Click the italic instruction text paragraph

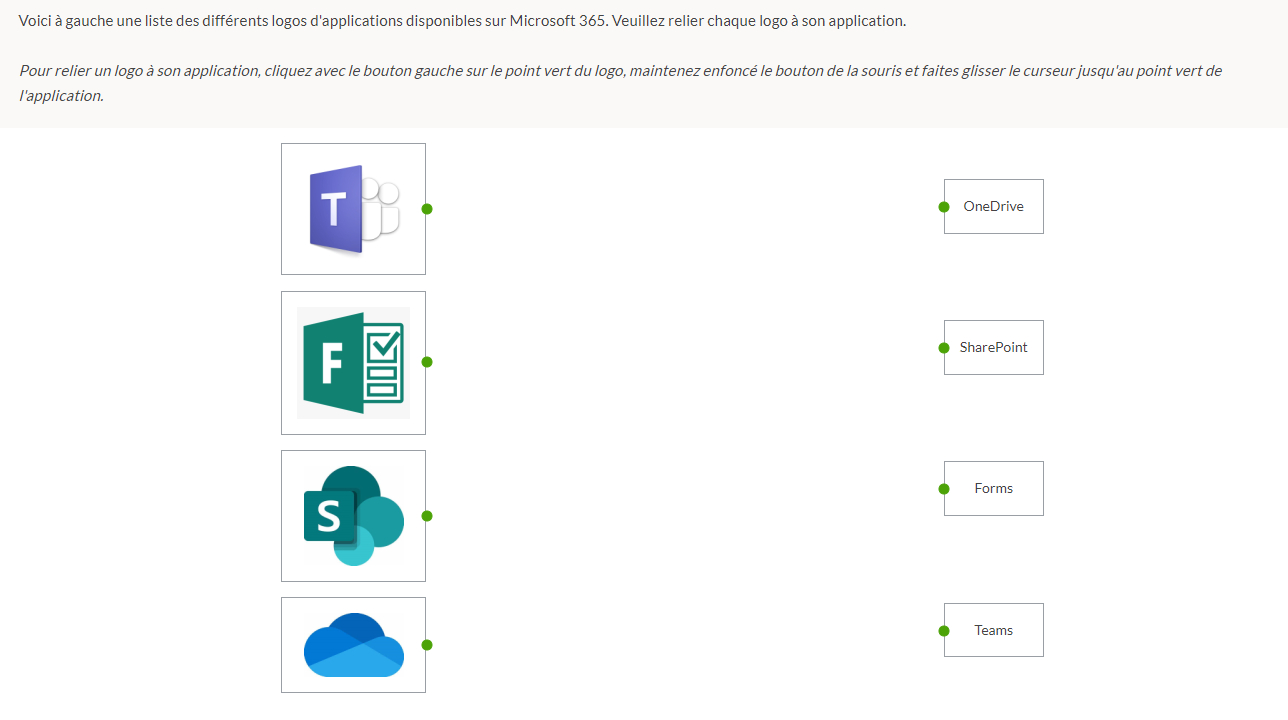pyautogui.click(x=620, y=84)
